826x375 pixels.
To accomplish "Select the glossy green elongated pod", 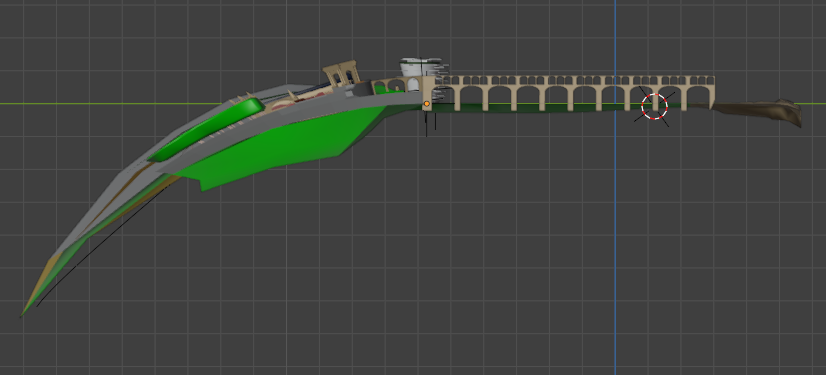I will point(205,130).
